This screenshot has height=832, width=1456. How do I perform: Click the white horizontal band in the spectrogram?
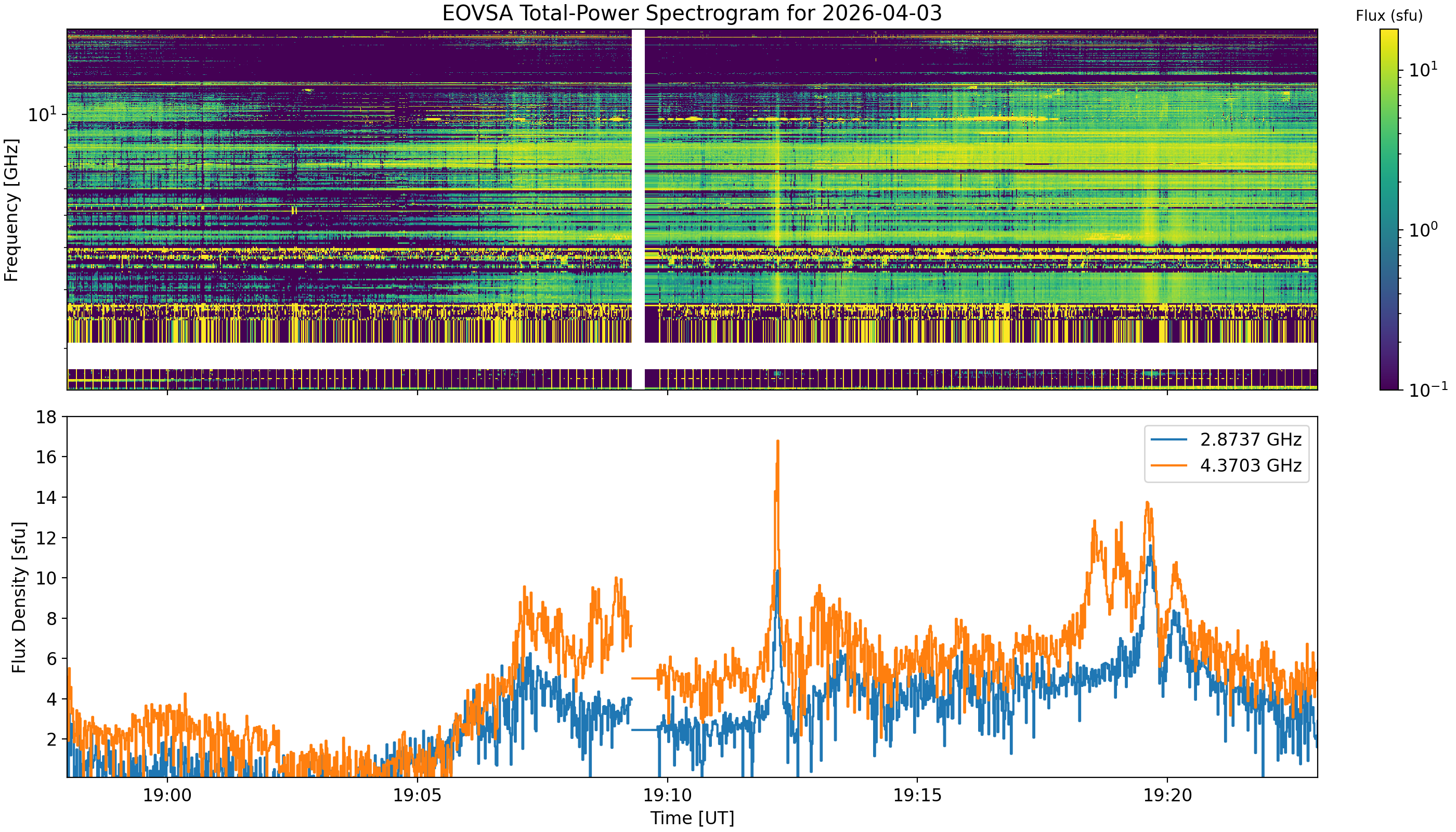click(692, 356)
